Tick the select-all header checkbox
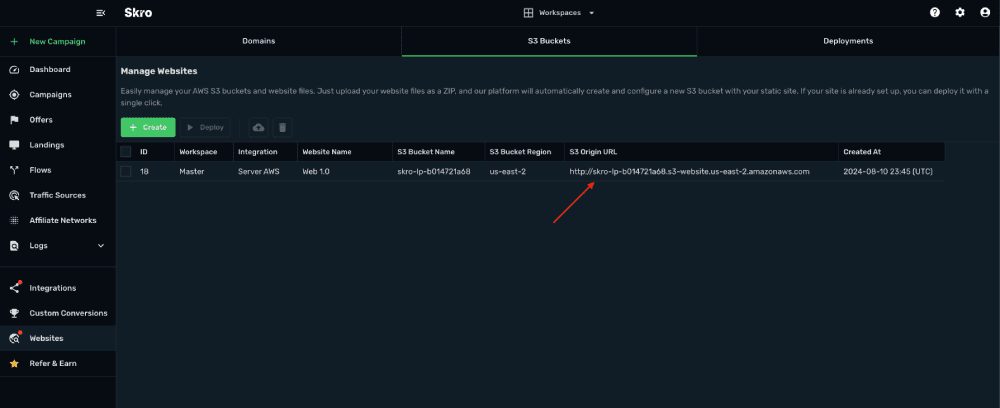Viewport: 1000px width, 408px height. tap(126, 152)
